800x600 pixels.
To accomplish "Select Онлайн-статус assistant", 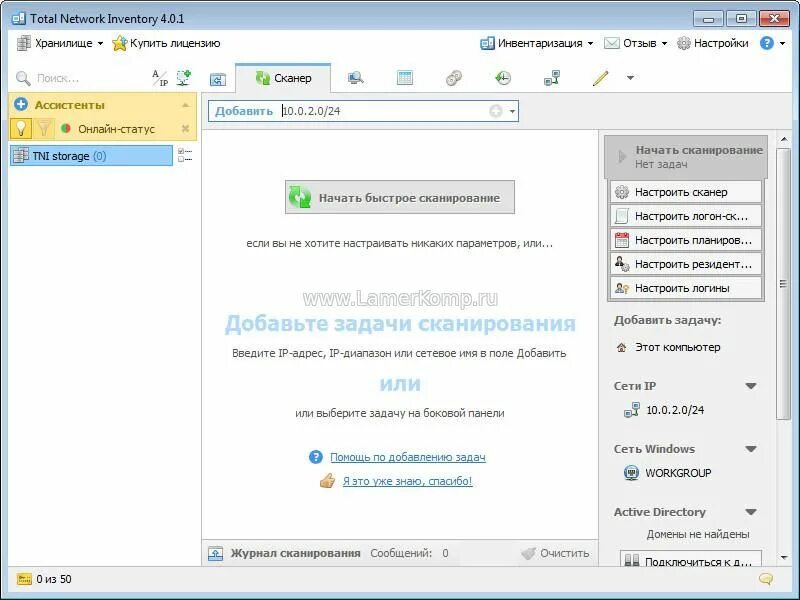I will tap(108, 129).
